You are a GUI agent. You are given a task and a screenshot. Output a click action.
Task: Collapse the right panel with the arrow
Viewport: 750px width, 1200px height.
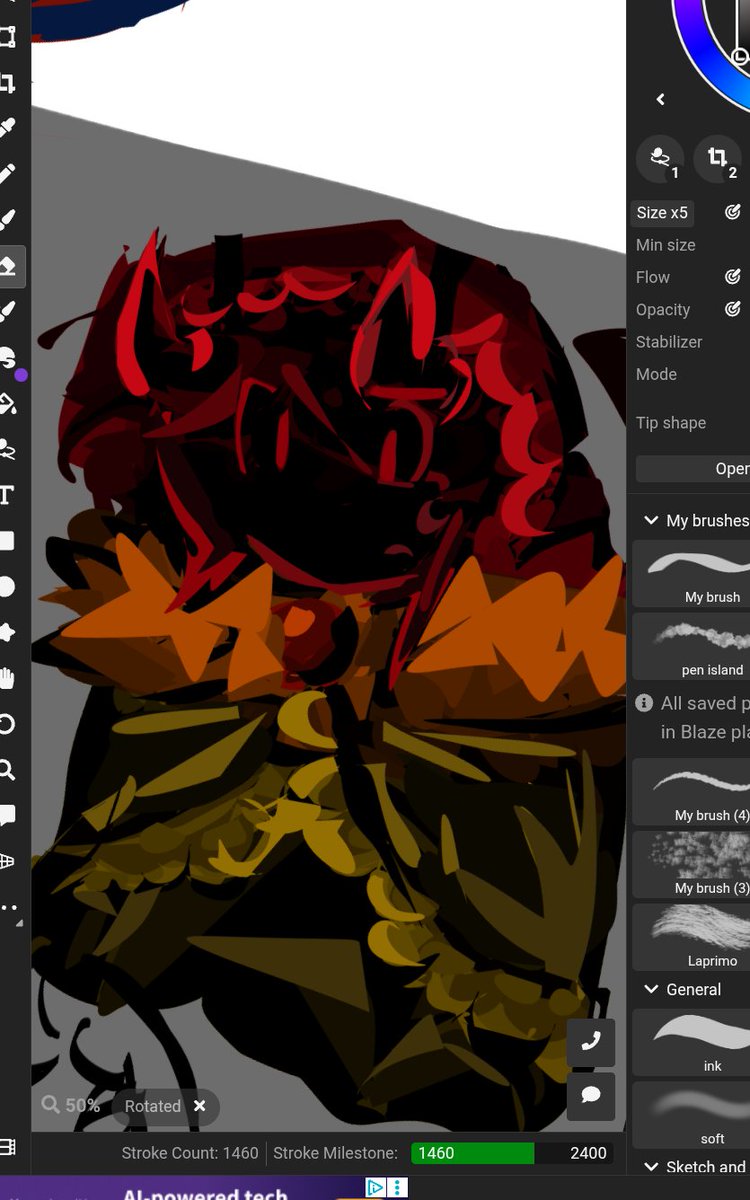click(x=660, y=99)
